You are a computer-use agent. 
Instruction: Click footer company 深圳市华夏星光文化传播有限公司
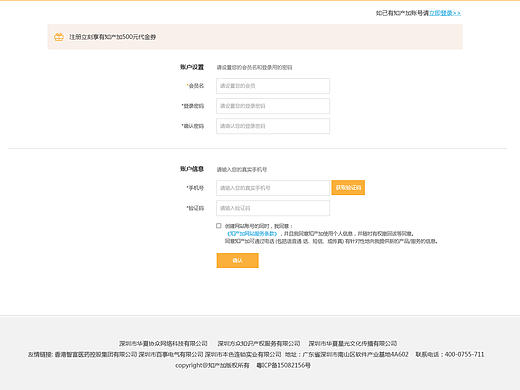click(x=353, y=343)
